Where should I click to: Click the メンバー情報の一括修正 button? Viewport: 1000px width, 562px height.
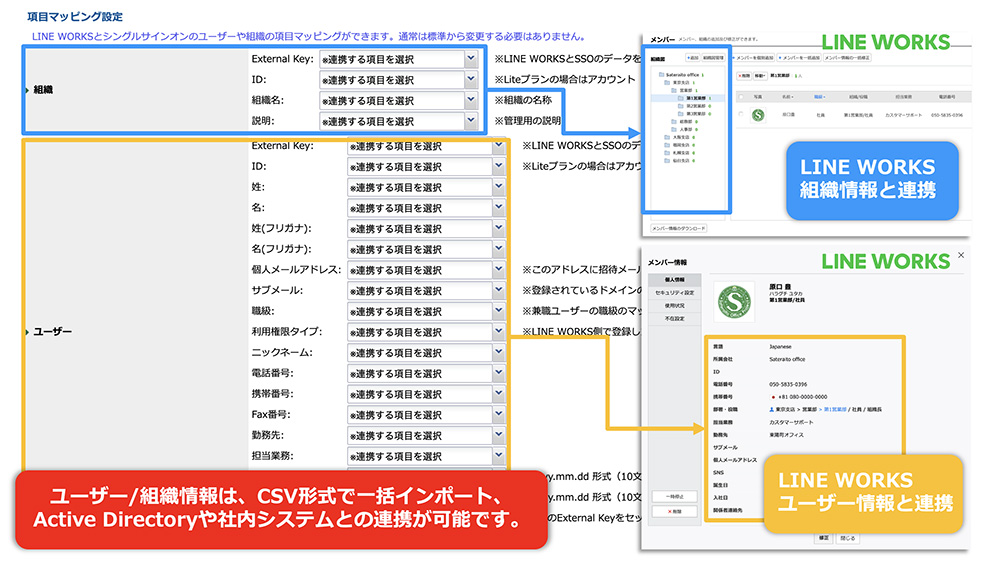[848, 57]
